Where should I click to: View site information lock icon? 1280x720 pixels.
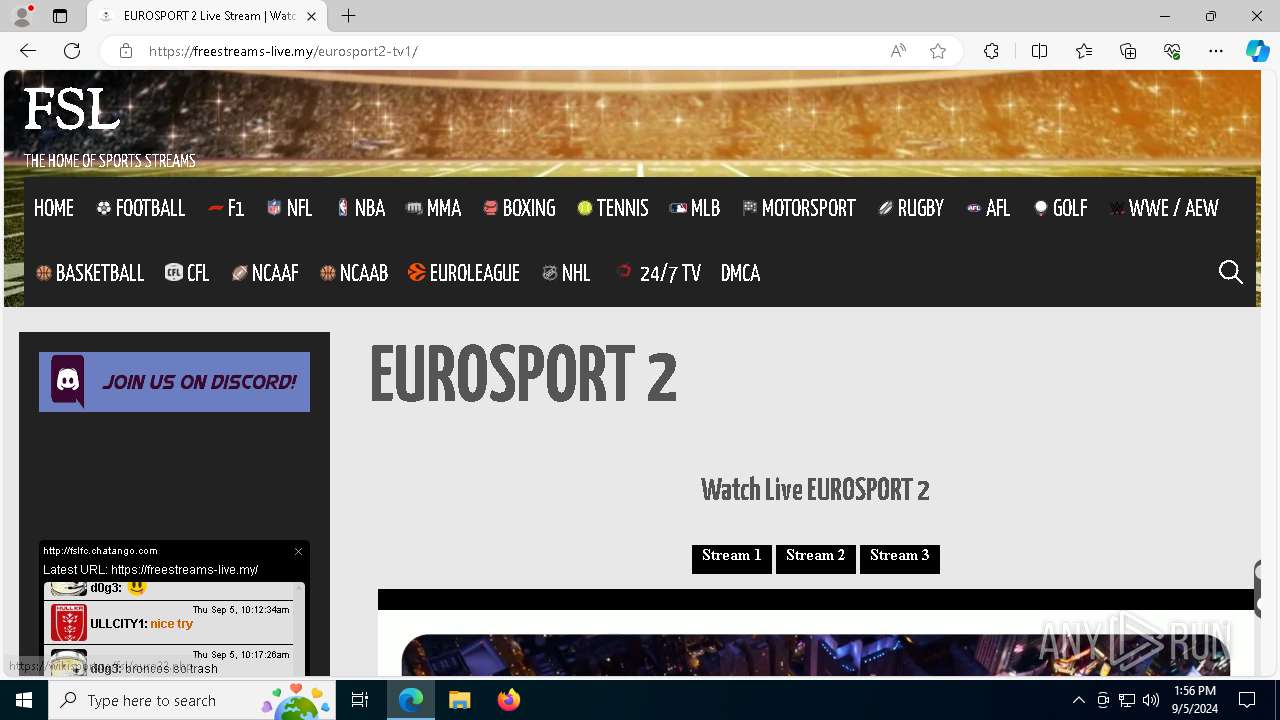(x=126, y=51)
